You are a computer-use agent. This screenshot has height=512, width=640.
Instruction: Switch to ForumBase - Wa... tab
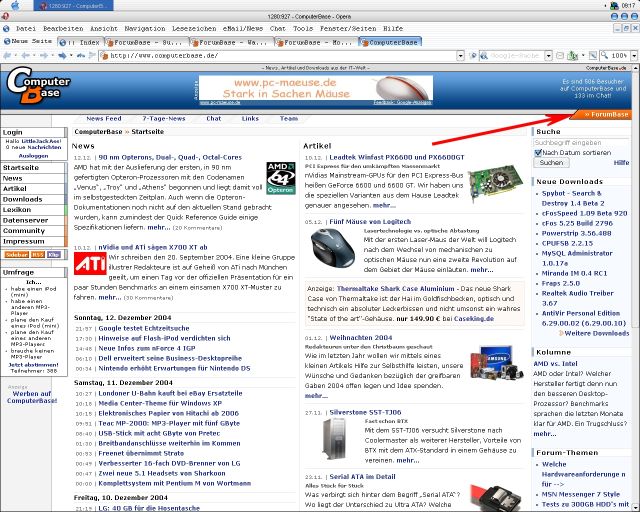(232, 42)
